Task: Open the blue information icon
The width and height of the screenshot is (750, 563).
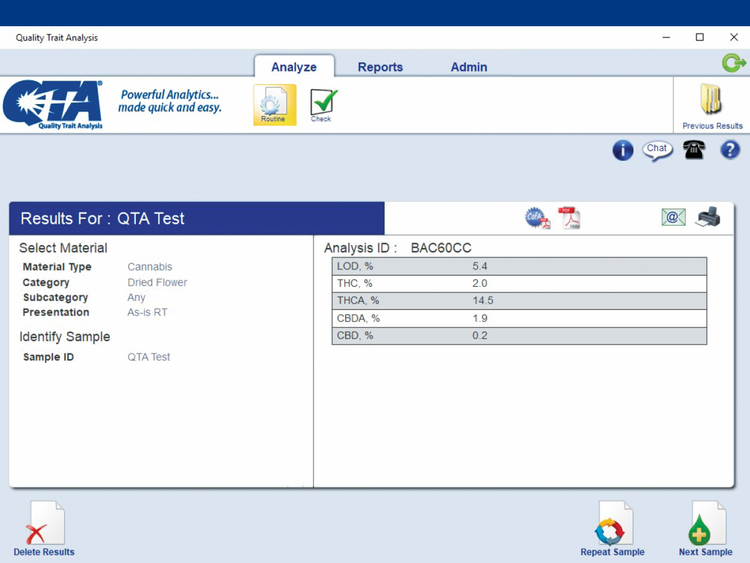Action: [x=622, y=151]
